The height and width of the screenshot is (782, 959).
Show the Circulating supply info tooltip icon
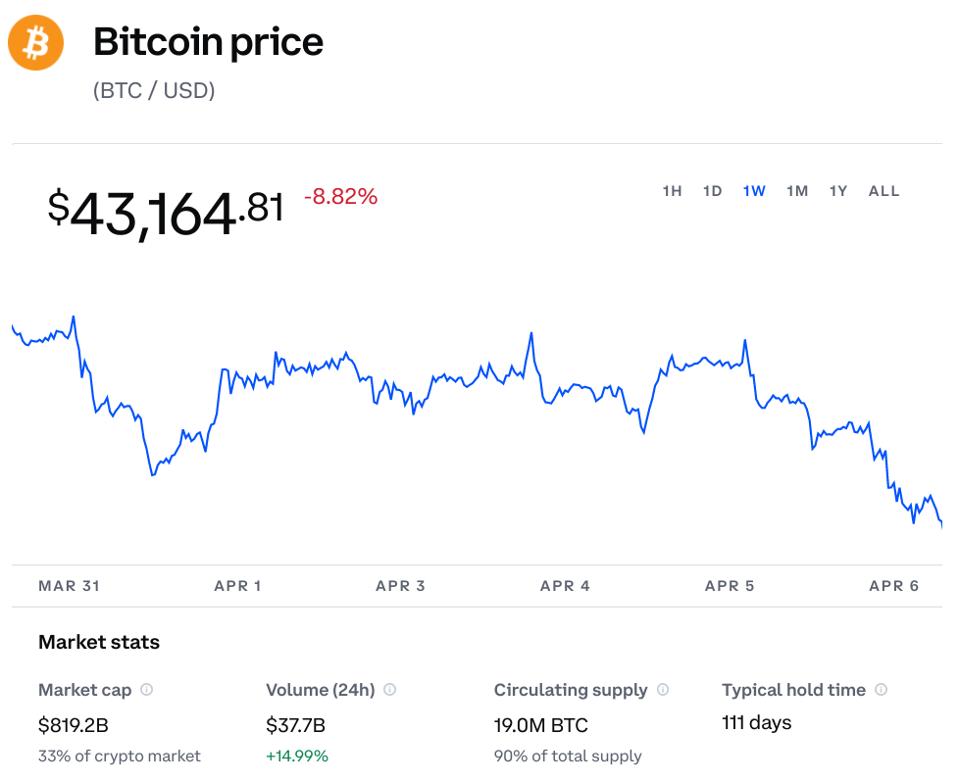click(x=663, y=690)
